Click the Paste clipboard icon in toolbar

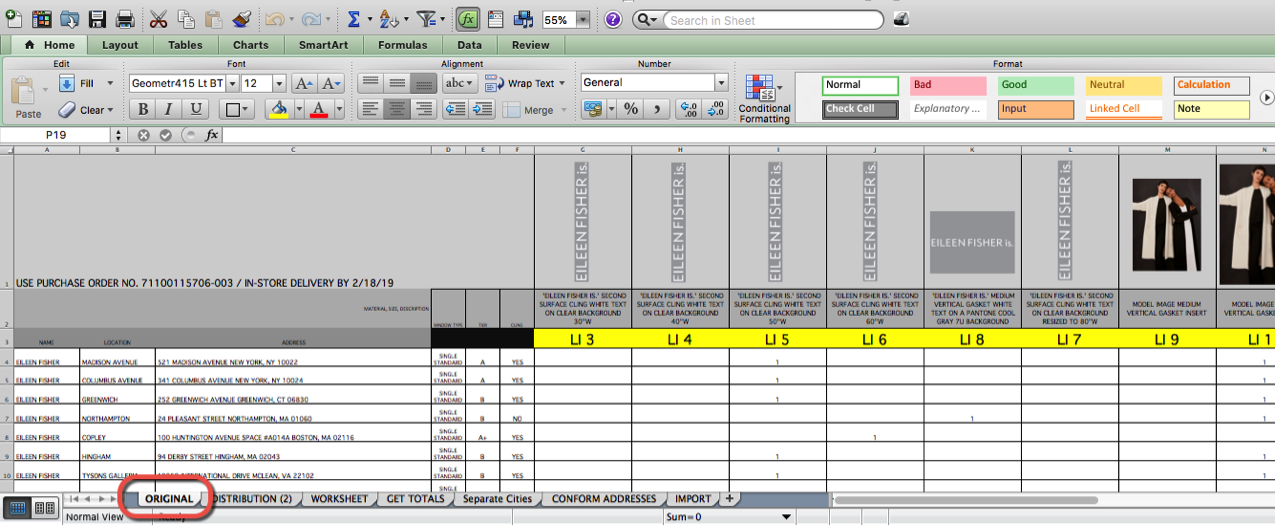coord(213,19)
